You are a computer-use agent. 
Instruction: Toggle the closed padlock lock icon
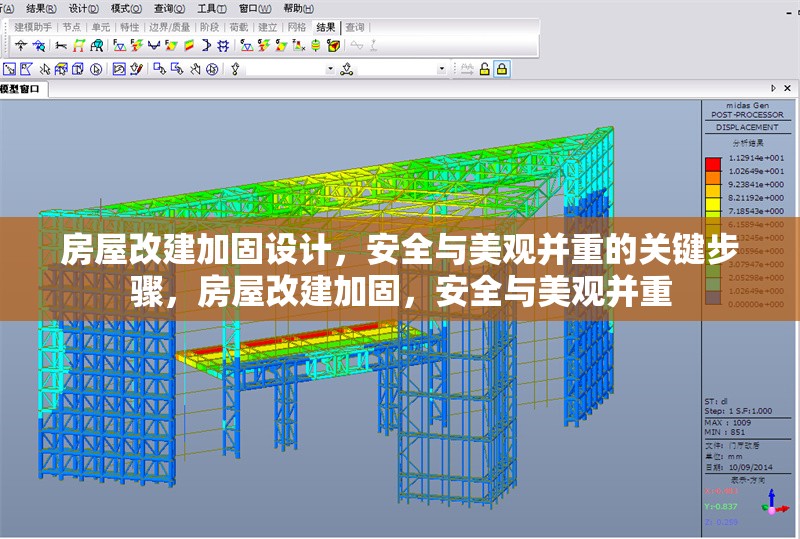502,69
